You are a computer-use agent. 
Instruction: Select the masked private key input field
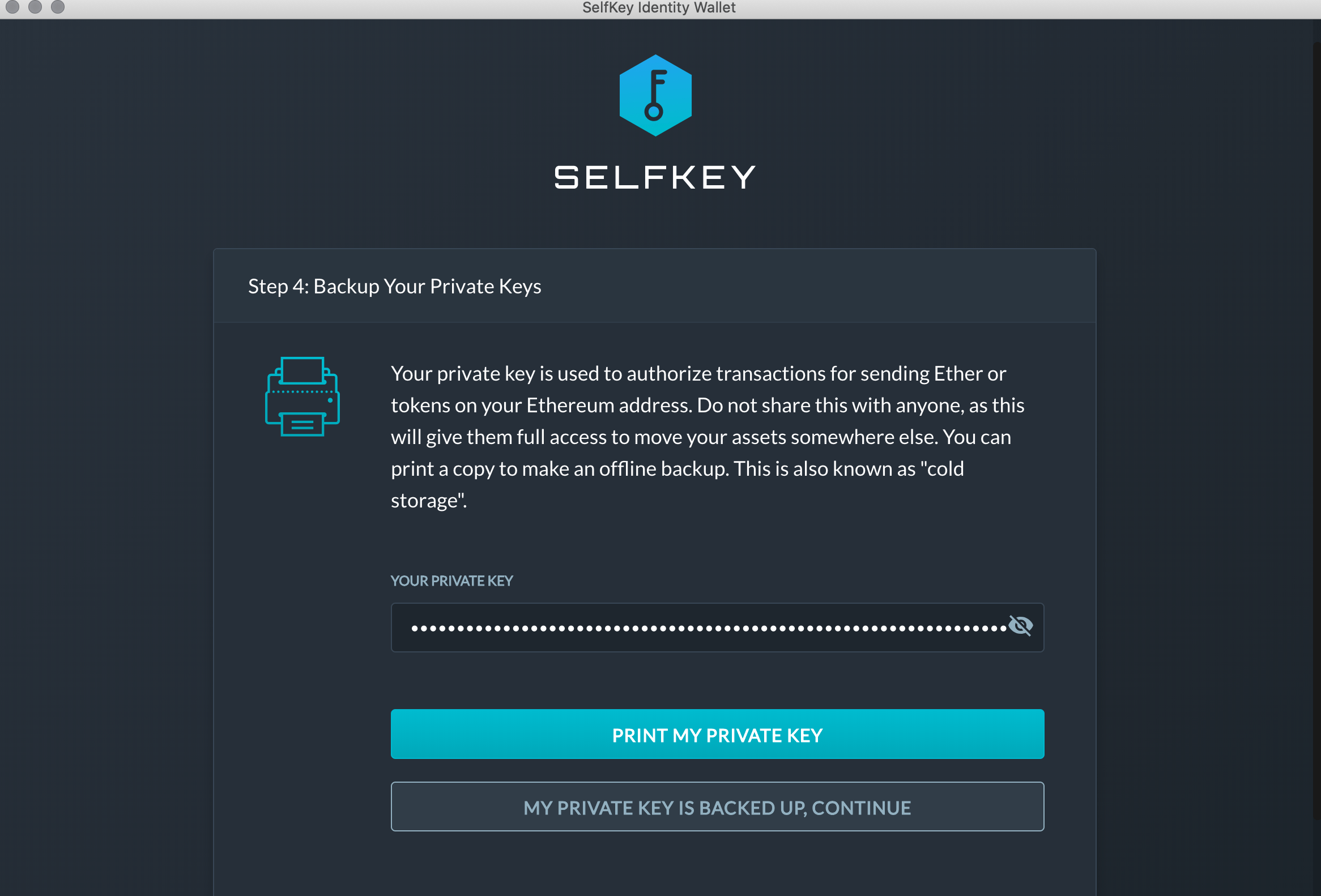click(x=717, y=628)
